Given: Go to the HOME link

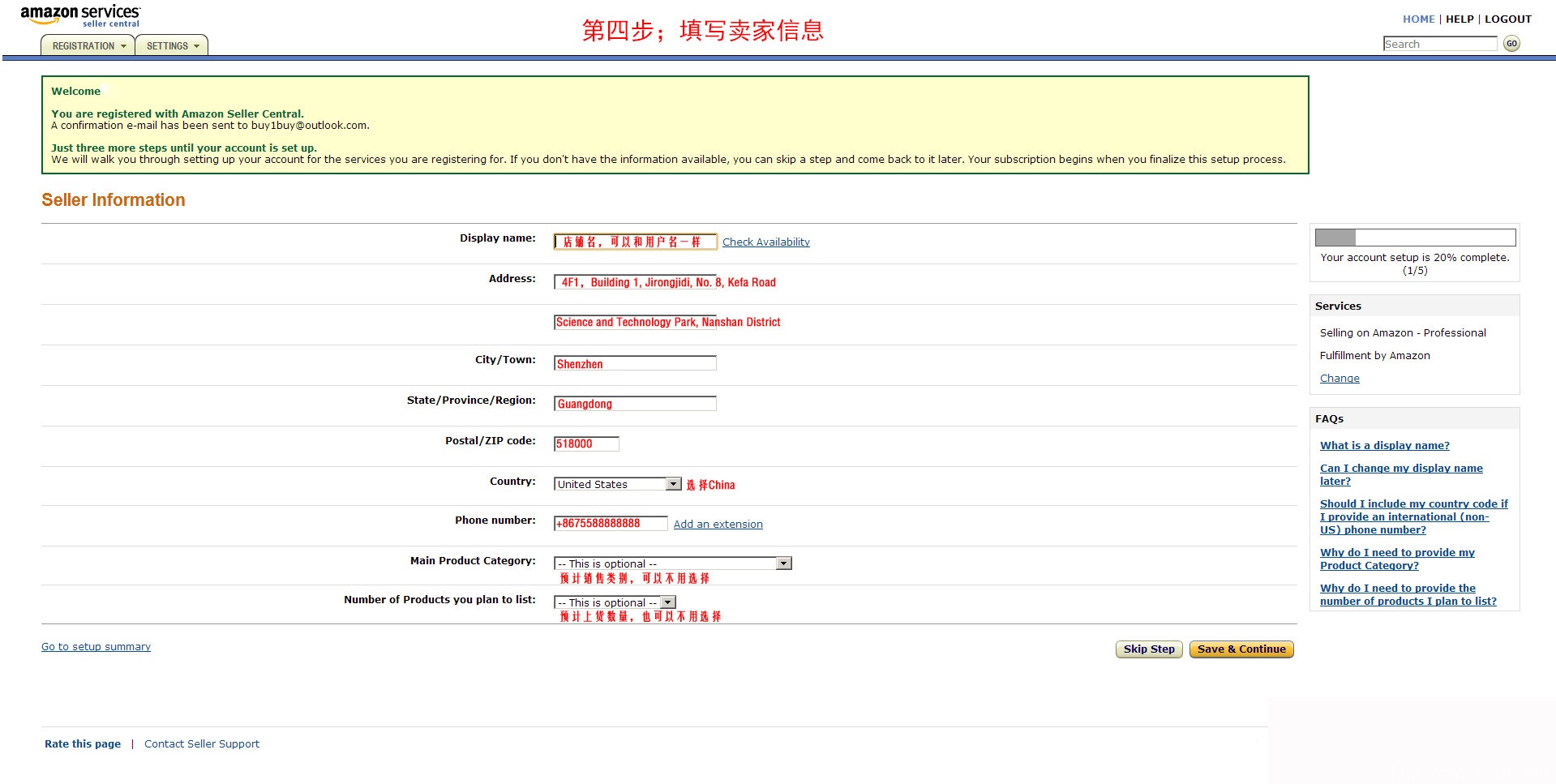Looking at the screenshot, I should tap(1418, 19).
